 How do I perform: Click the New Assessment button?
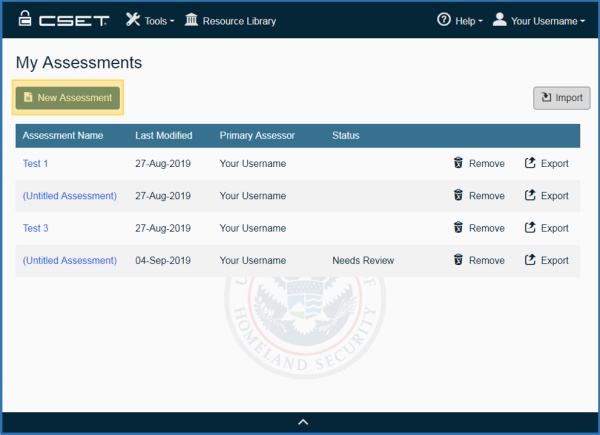pos(67,98)
